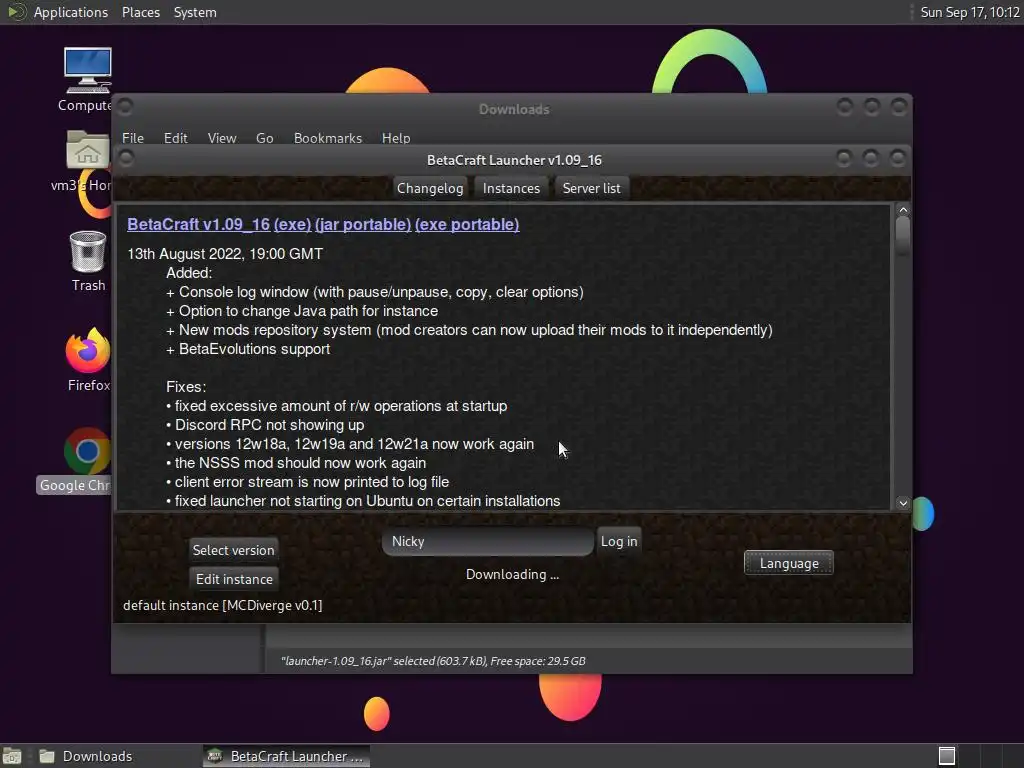Click the changelog scrollbar up arrow
Screen dimensions: 1024x768
903,210
